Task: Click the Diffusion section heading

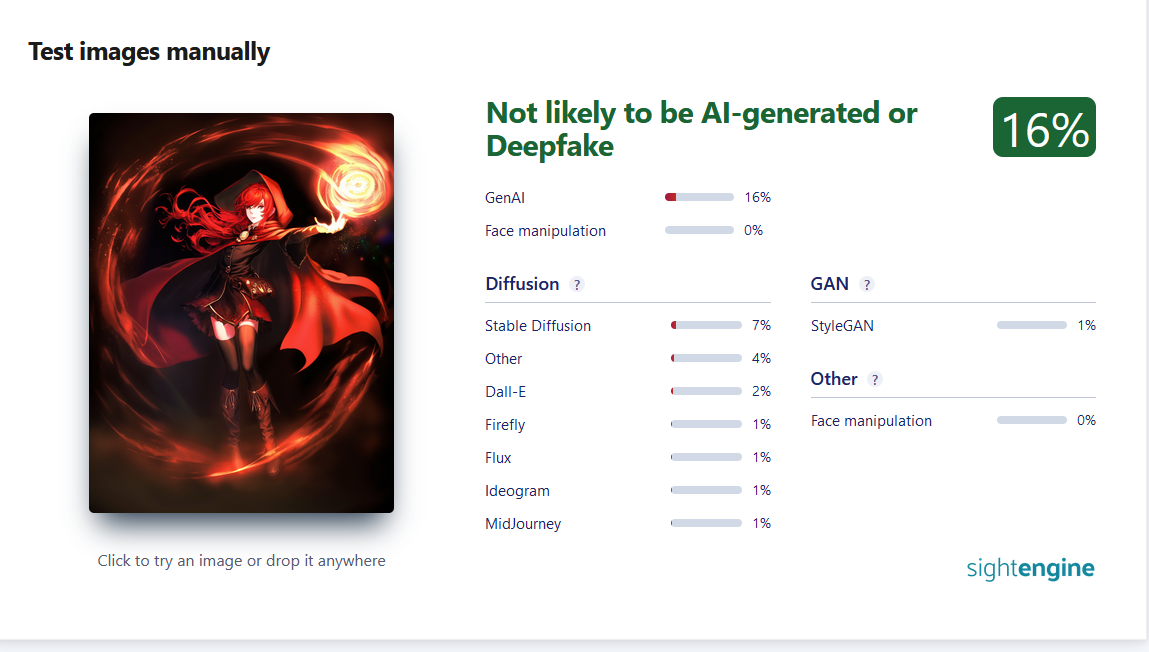Action: 522,284
